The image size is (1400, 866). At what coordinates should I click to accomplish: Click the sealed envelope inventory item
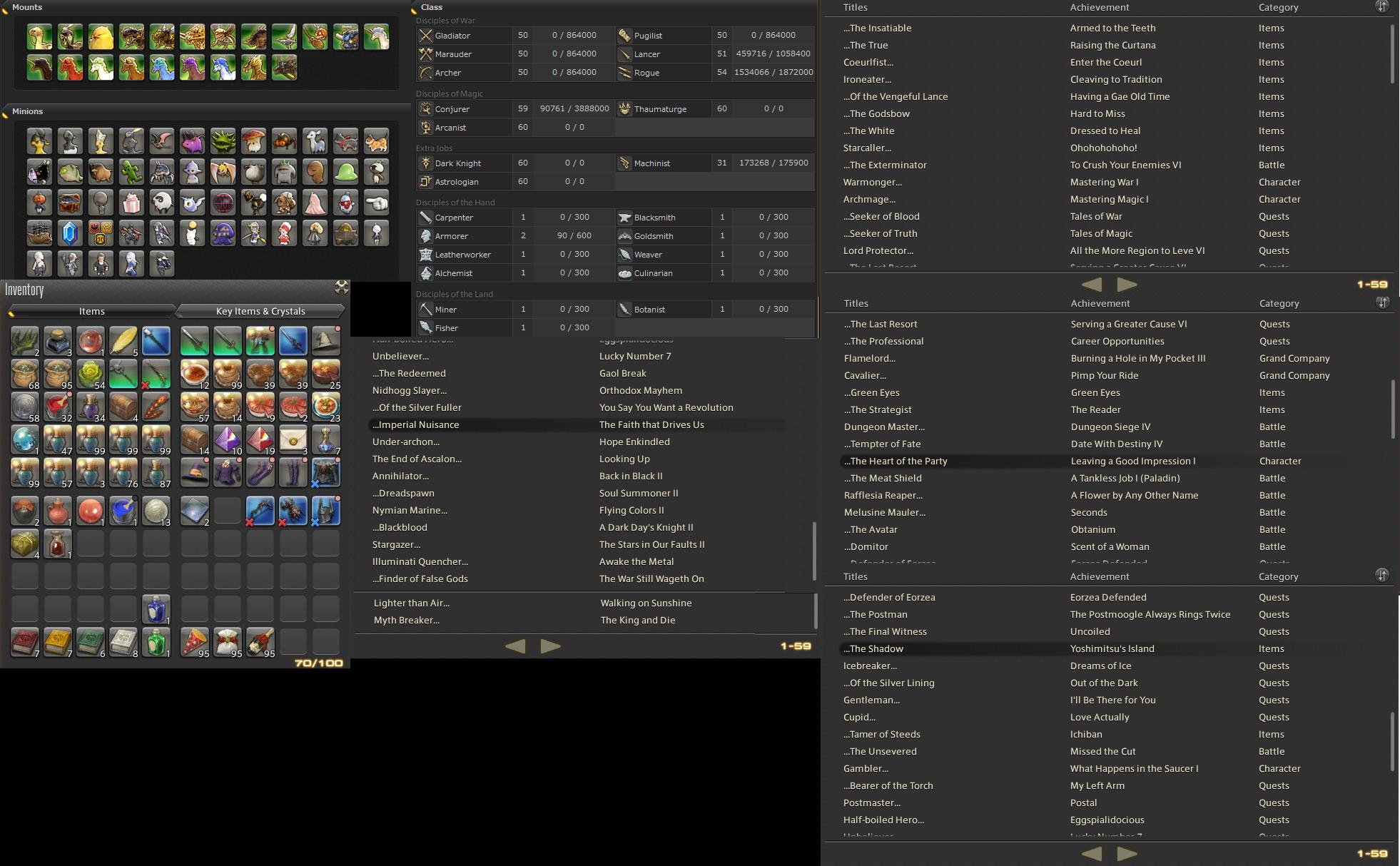pyautogui.click(x=293, y=439)
